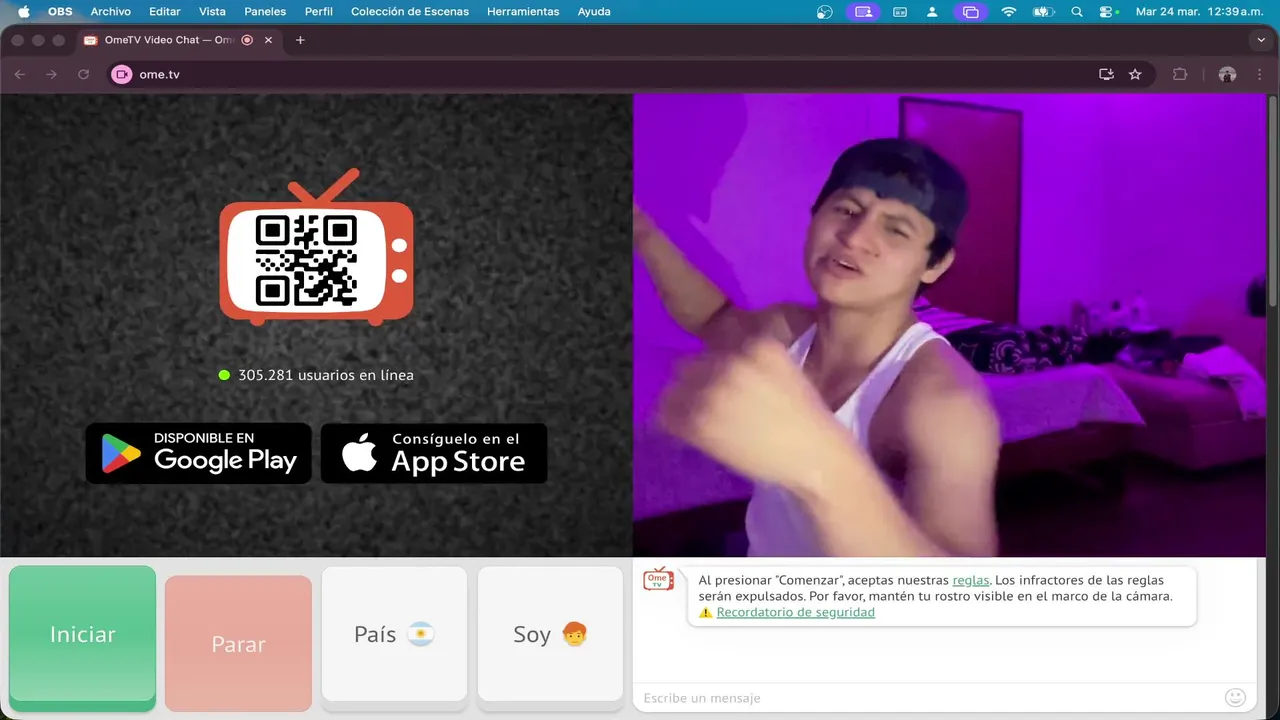This screenshot has height=720, width=1280.
Task: Click the recording indicator on the tab
Action: (x=247, y=40)
